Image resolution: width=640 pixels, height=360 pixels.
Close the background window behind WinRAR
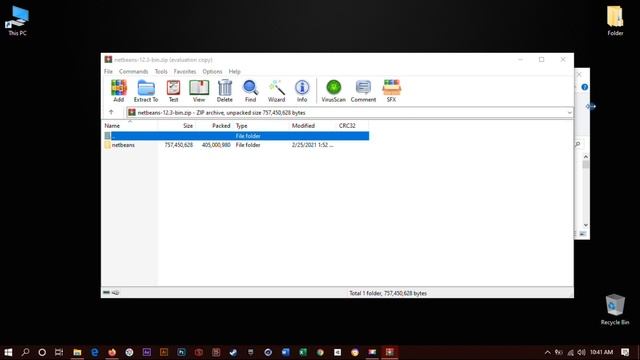579,74
